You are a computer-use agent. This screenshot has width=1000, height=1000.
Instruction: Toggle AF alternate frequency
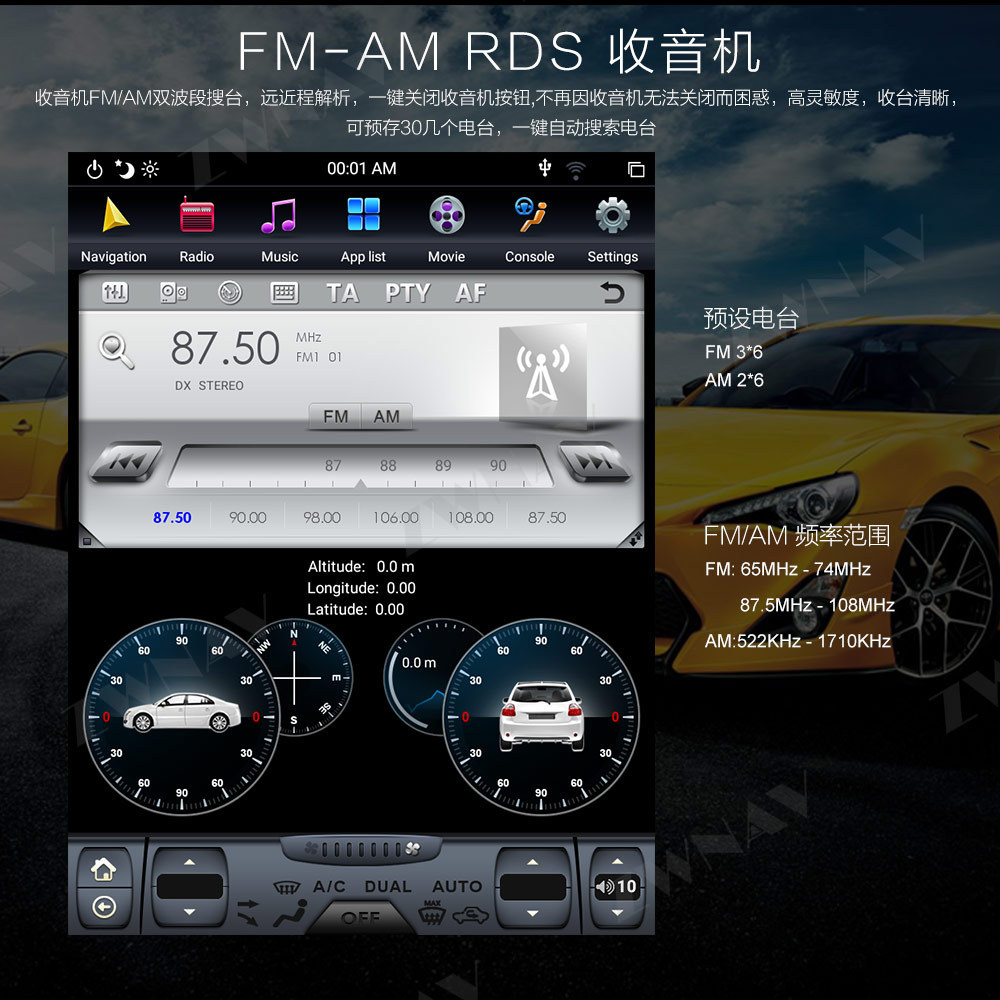[471, 293]
